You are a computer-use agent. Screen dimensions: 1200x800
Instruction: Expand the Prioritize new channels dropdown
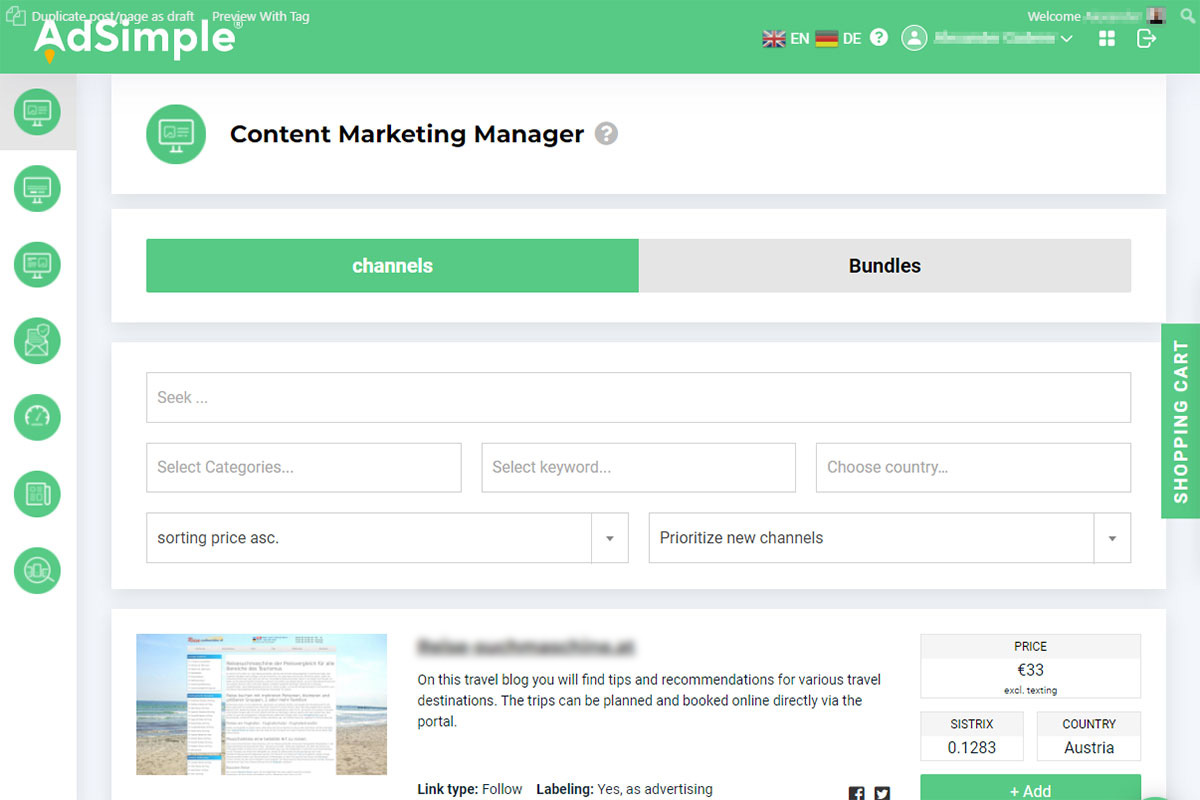1111,538
